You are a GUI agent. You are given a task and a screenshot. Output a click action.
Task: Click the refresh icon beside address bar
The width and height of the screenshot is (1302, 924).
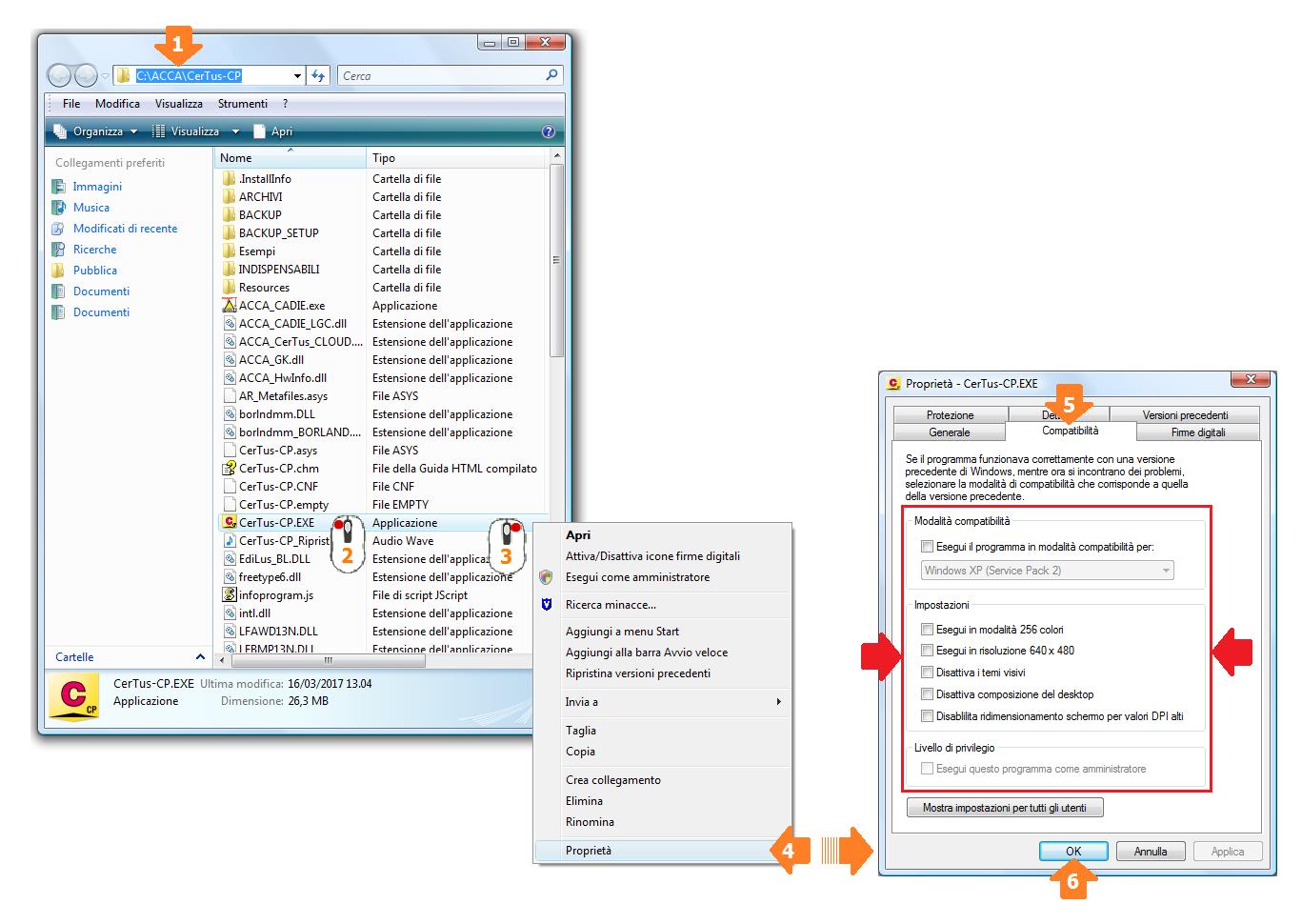point(318,75)
